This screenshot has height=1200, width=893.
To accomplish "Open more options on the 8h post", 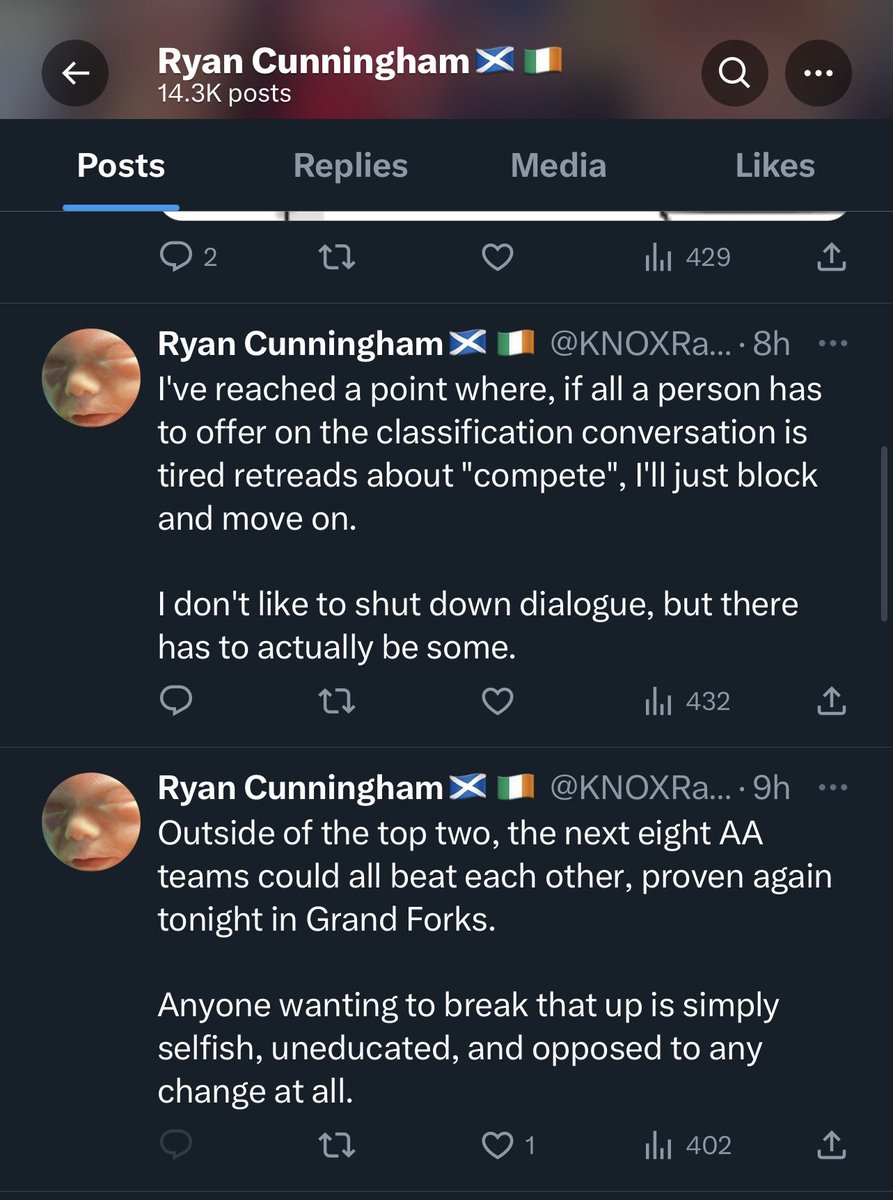I will click(832, 343).
